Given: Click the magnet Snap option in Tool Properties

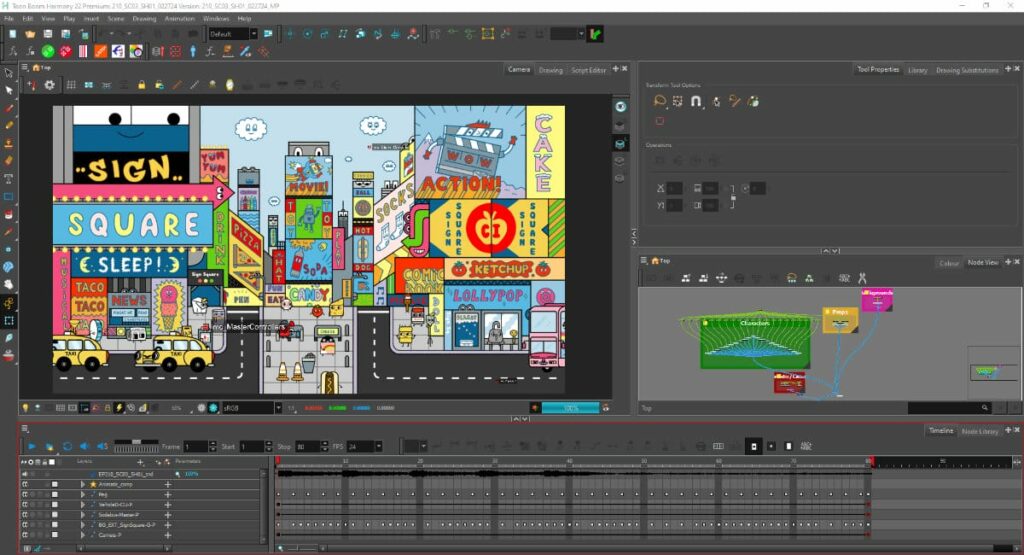Looking at the screenshot, I should tap(696, 101).
